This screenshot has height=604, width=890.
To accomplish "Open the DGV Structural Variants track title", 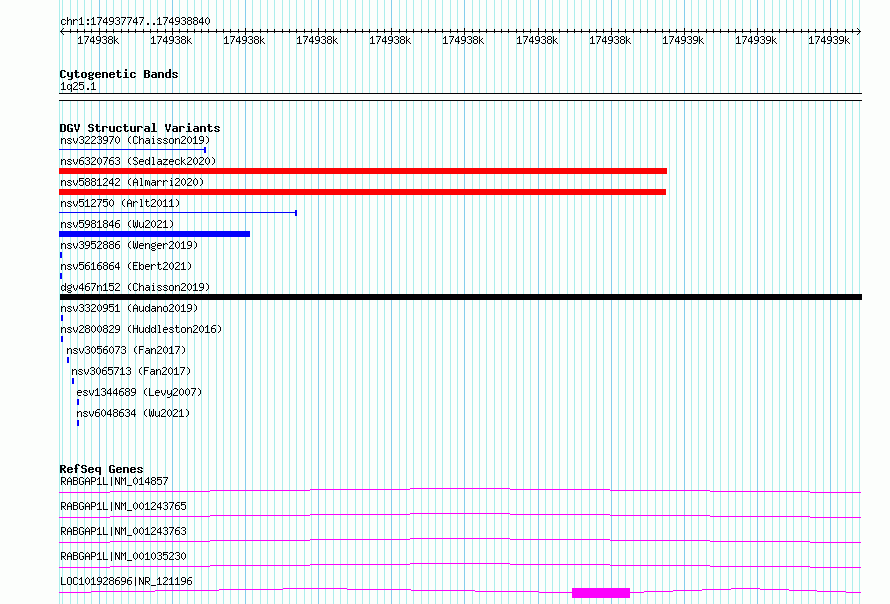I will tap(140, 128).
